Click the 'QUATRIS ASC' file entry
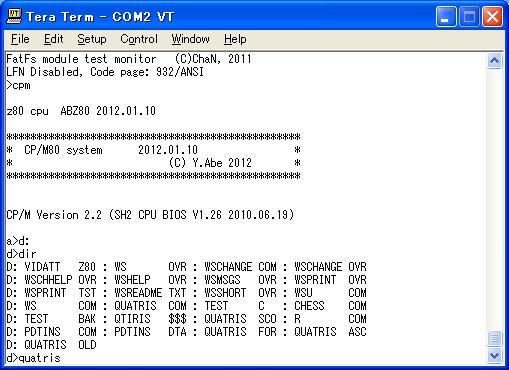 pyautogui.click(x=330, y=332)
